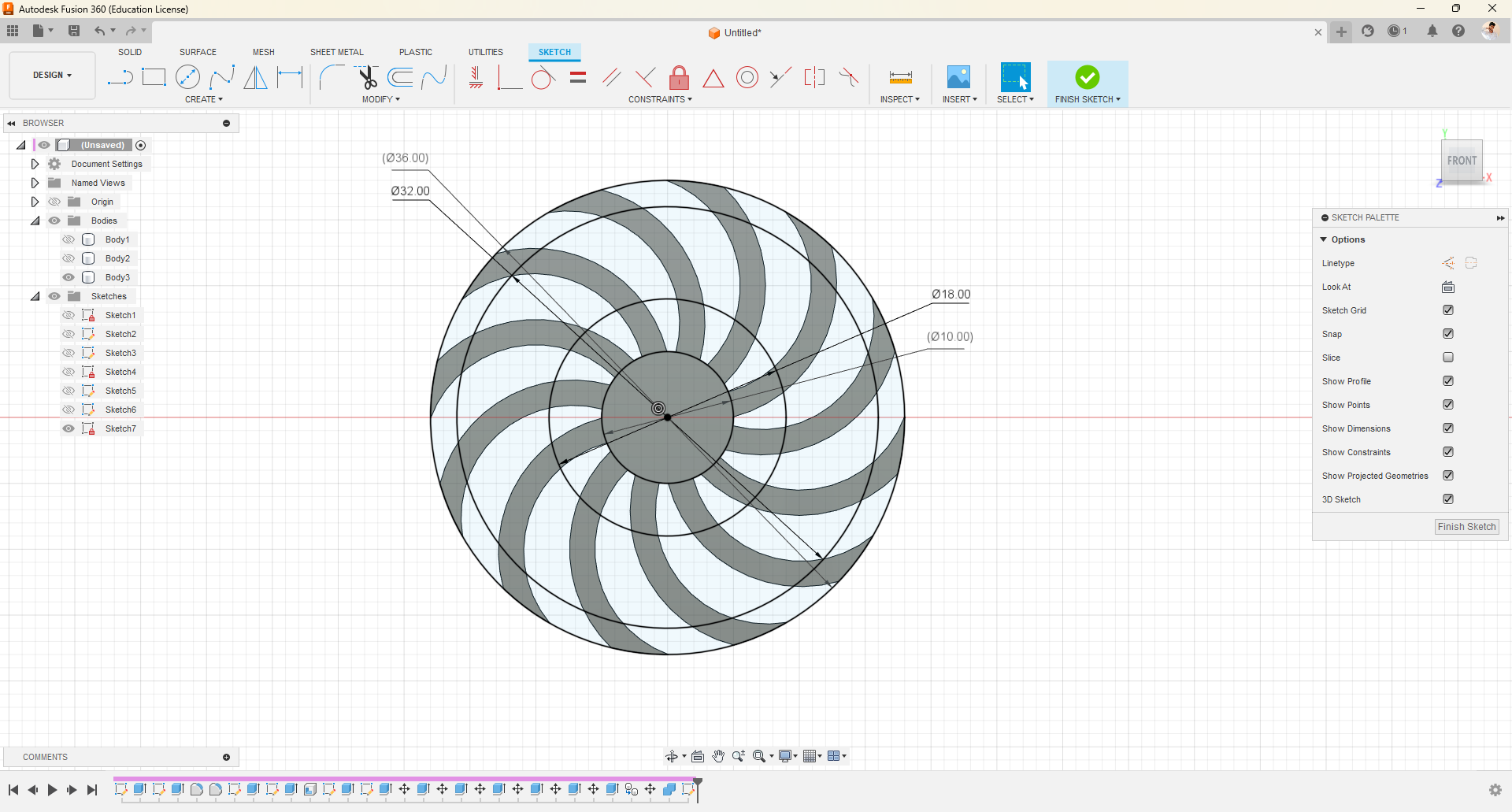Uncheck the Sketch Grid checkbox
The width and height of the screenshot is (1512, 812).
[1447, 310]
